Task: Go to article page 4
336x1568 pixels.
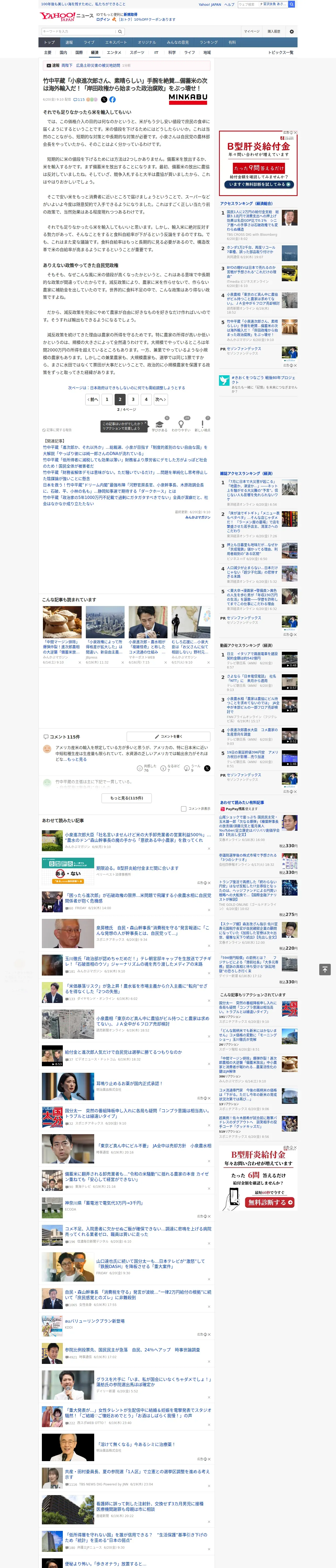Action: [x=146, y=399]
